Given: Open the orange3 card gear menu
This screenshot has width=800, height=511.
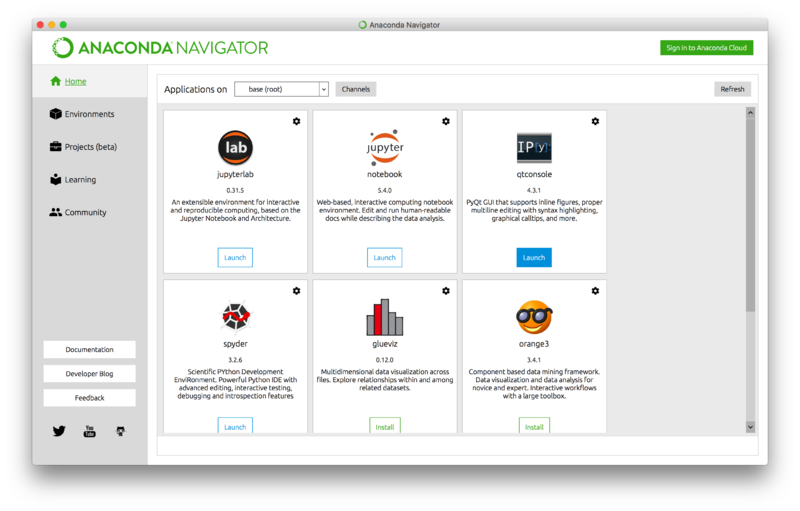Looking at the screenshot, I should [595, 291].
